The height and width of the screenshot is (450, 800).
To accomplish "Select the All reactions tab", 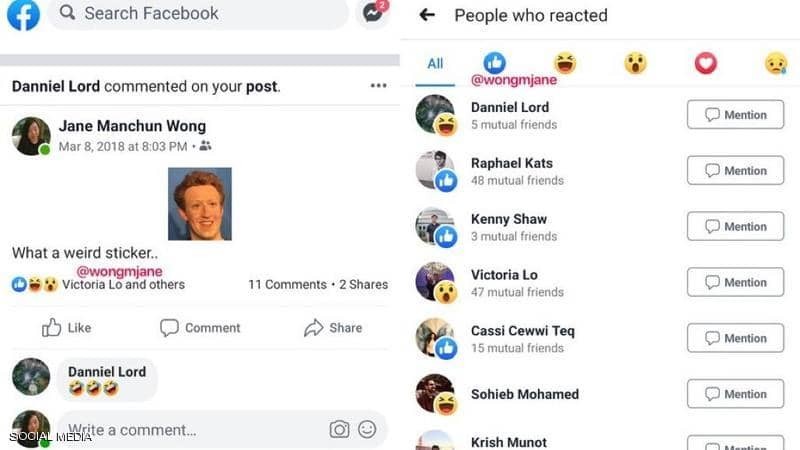I will pyautogui.click(x=435, y=63).
